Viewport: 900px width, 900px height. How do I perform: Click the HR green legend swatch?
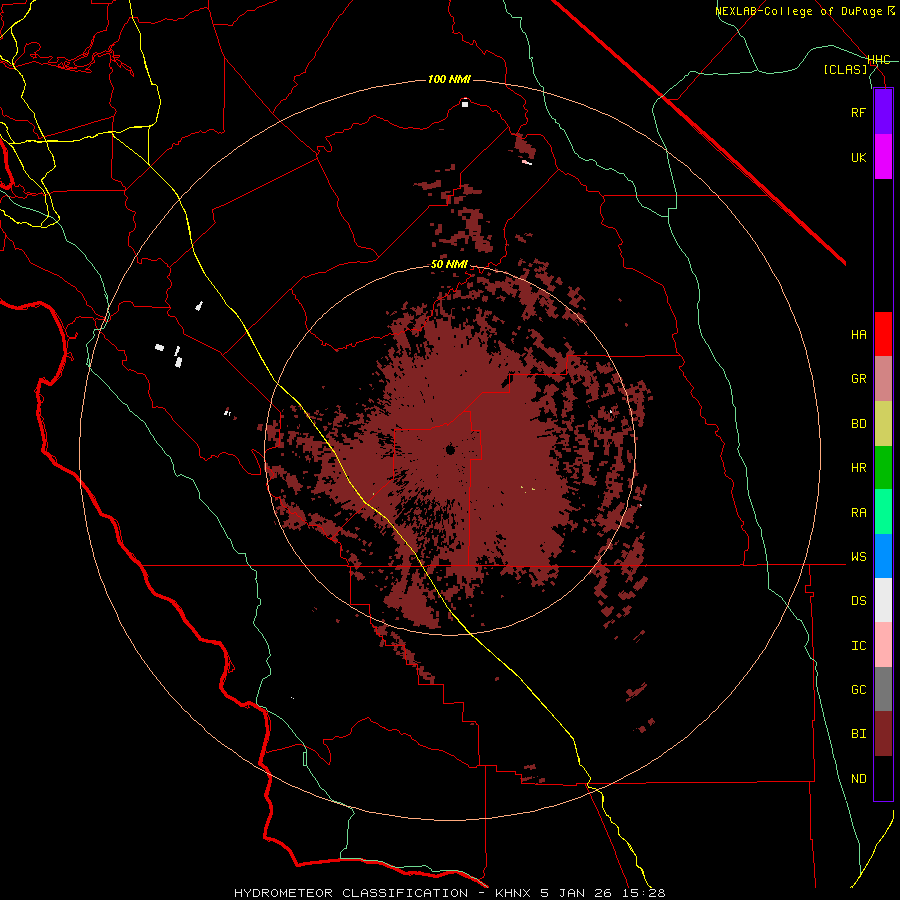tap(883, 468)
